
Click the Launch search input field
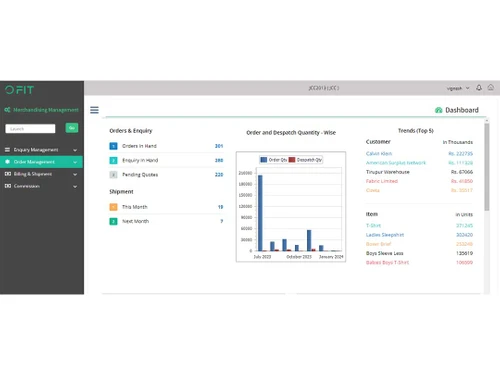[x=30, y=129]
